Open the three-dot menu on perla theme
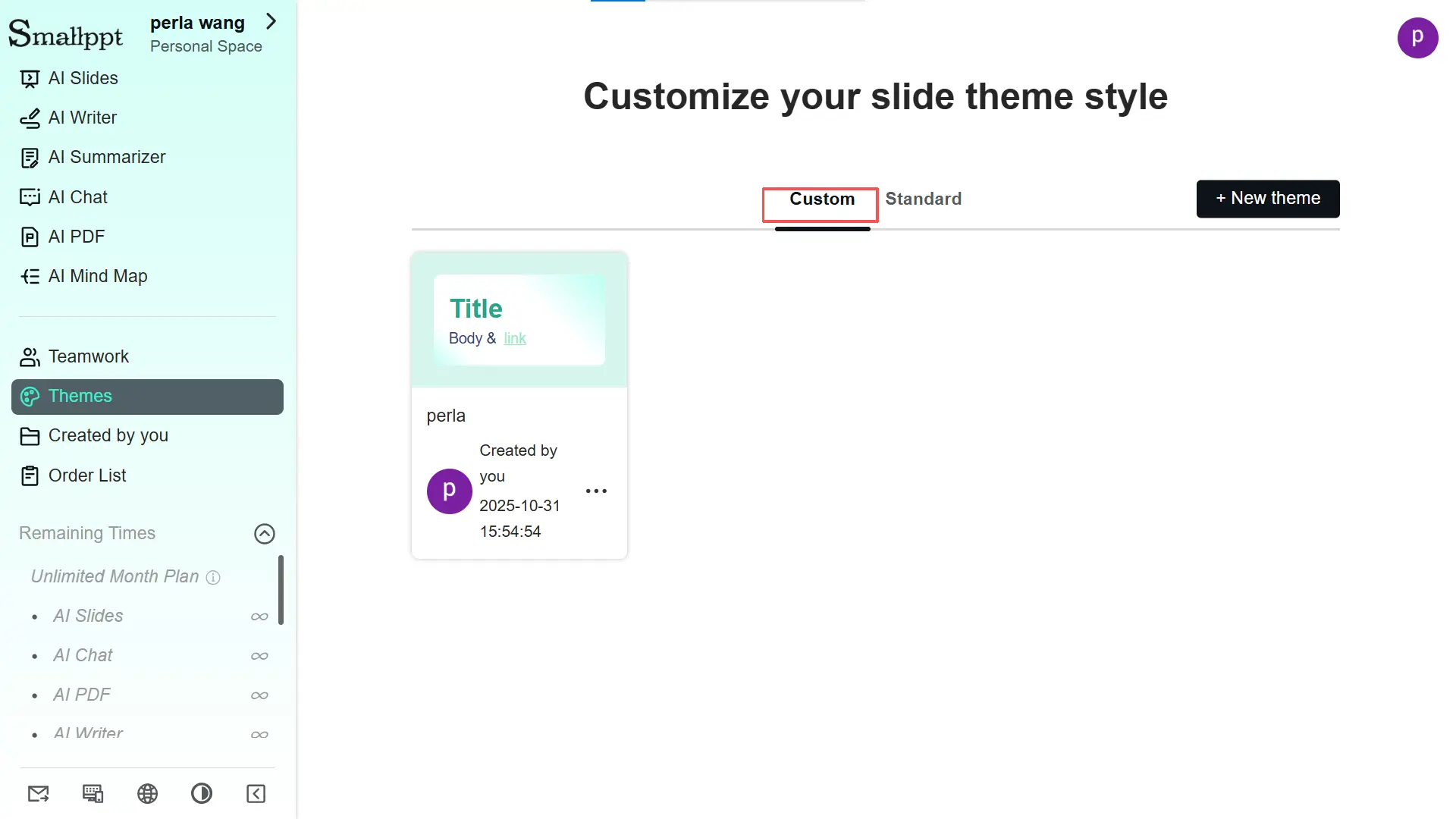The image size is (1456, 819). [x=596, y=491]
